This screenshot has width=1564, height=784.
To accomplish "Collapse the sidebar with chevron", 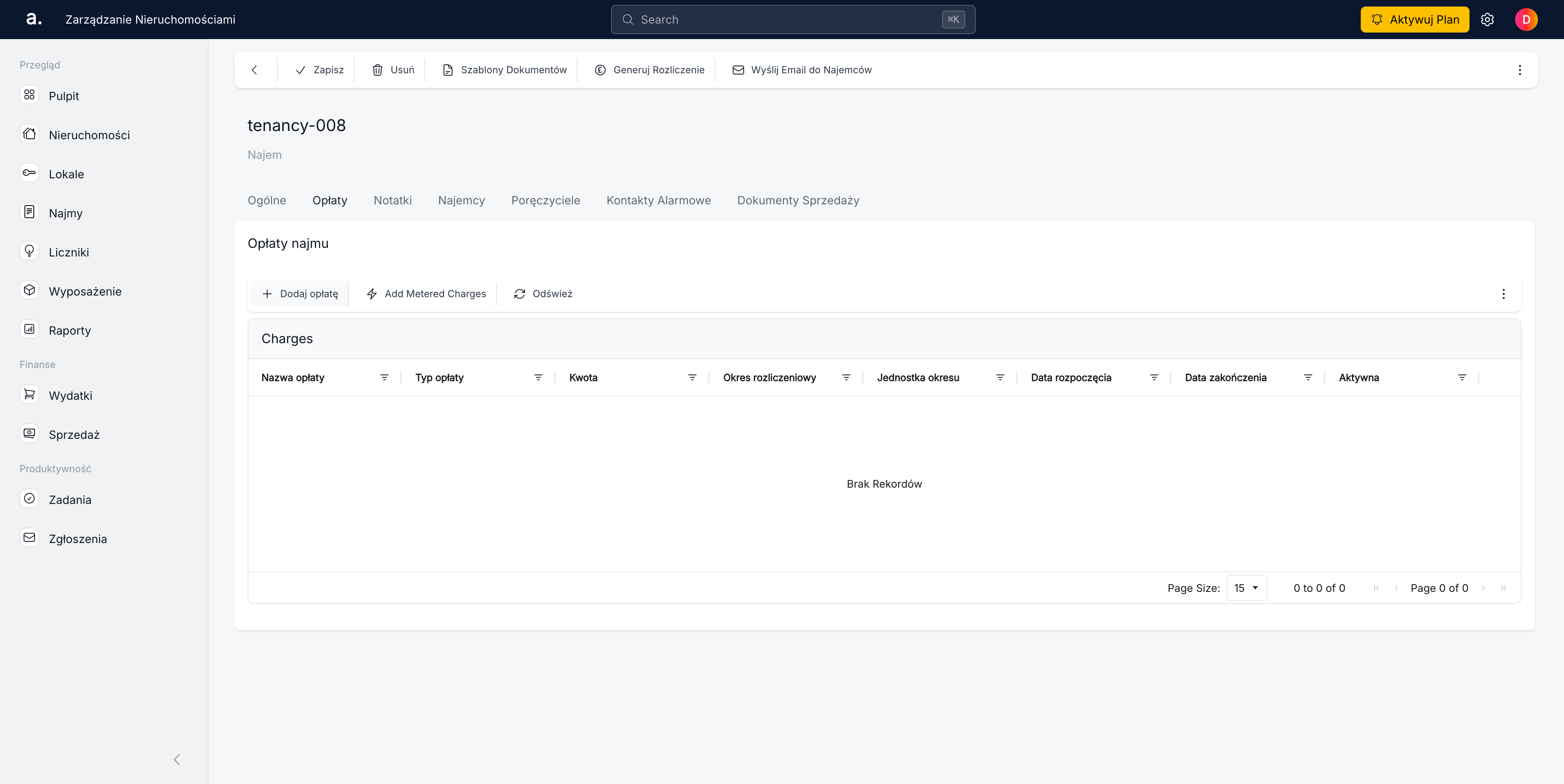I will [x=177, y=759].
